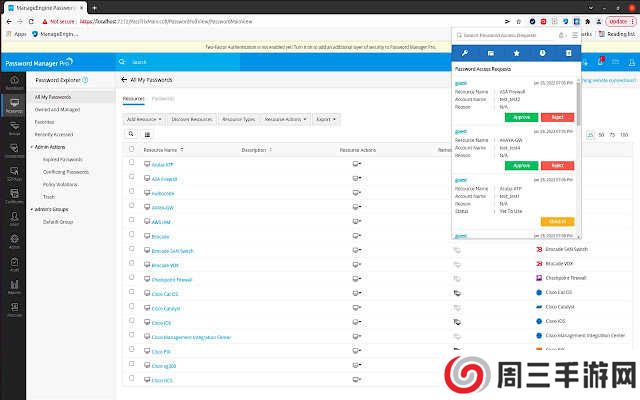This screenshot has width=640, height=400.
Task: Open the Add Resource dropdown
Action: click(x=144, y=119)
